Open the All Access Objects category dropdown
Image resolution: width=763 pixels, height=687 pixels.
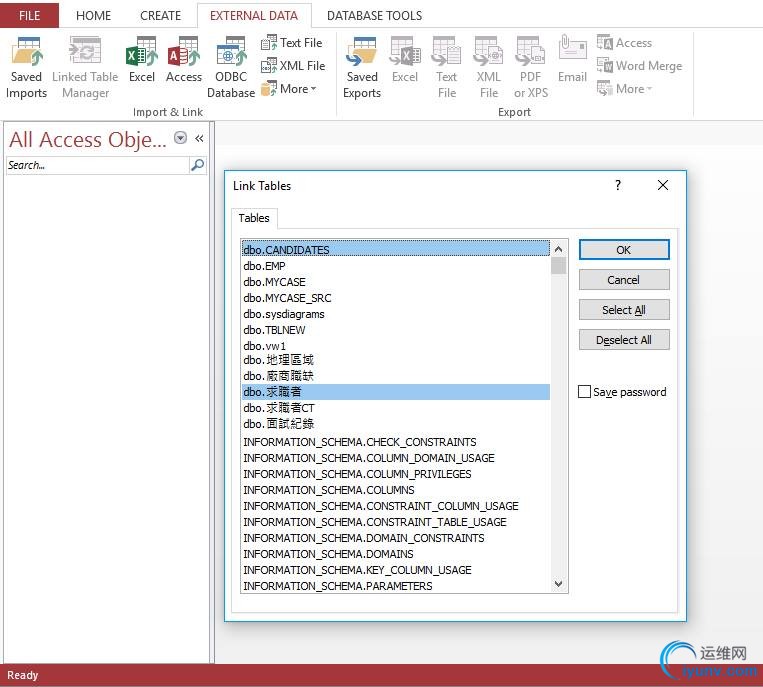(x=181, y=138)
